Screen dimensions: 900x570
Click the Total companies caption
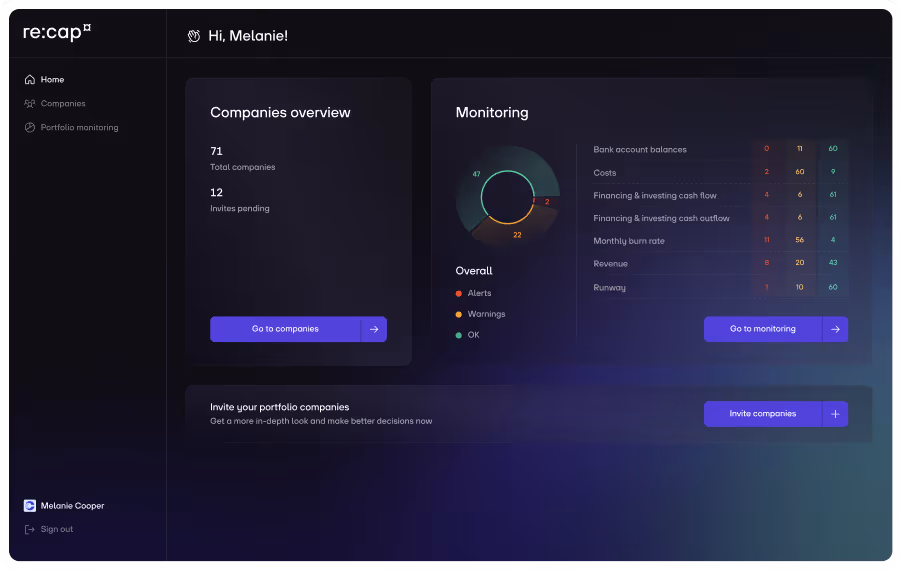(x=243, y=167)
